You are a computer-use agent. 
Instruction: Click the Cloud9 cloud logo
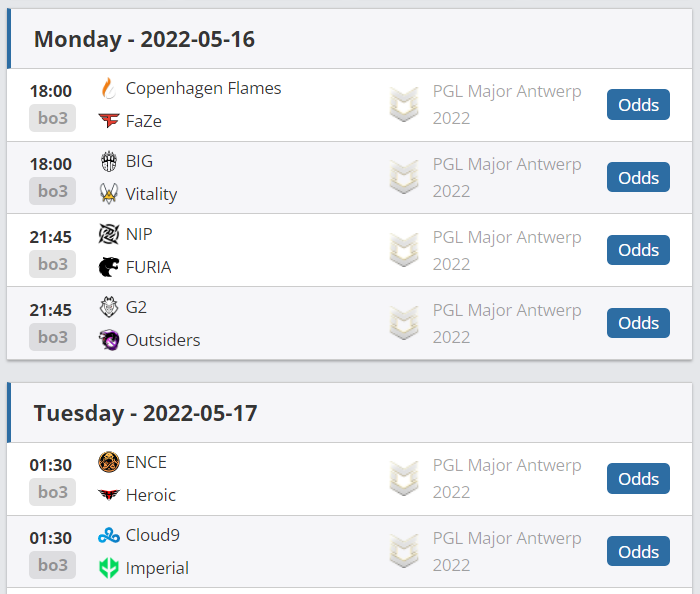pyautogui.click(x=109, y=535)
